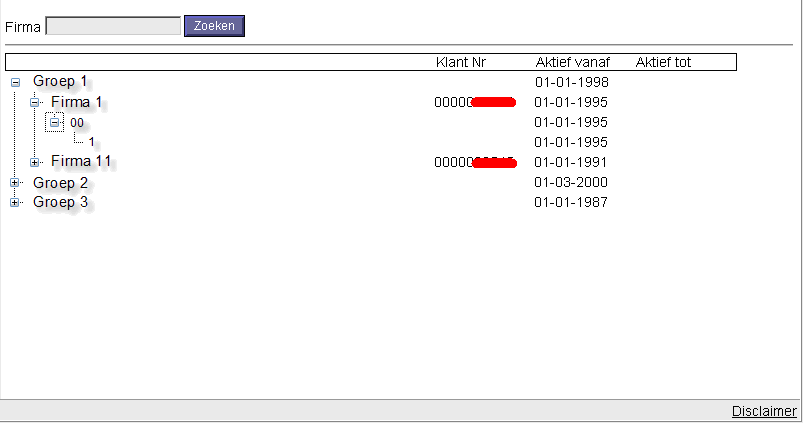Expand the Groep 2 node
The height and width of the screenshot is (423, 803).
tap(15, 183)
